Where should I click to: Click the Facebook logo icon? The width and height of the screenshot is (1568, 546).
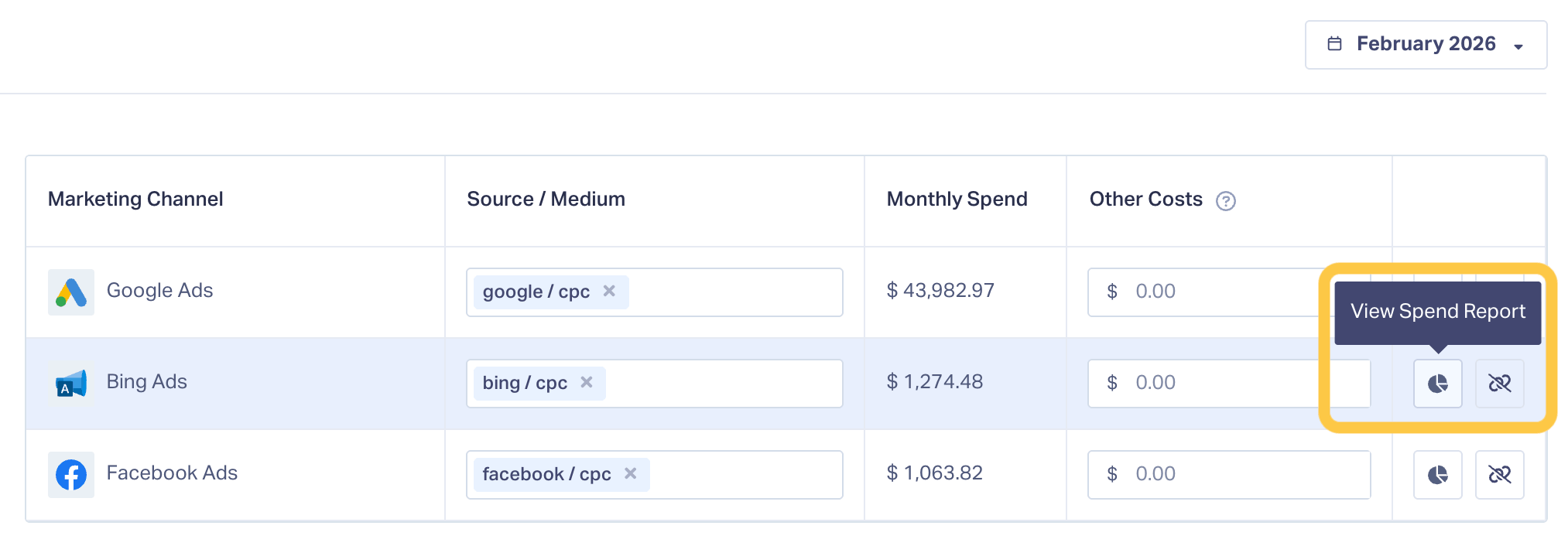point(71,475)
